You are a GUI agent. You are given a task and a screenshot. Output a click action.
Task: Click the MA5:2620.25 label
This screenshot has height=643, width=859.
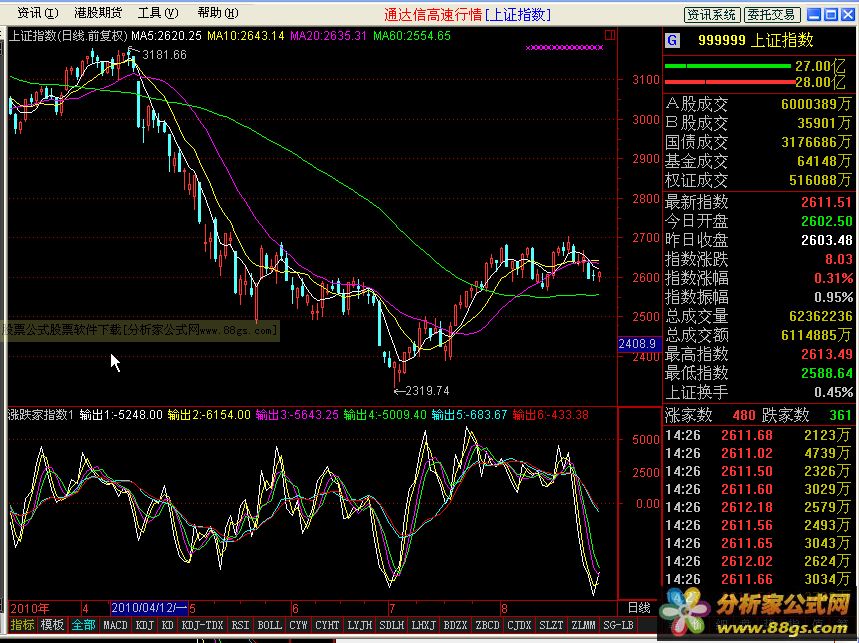167,36
